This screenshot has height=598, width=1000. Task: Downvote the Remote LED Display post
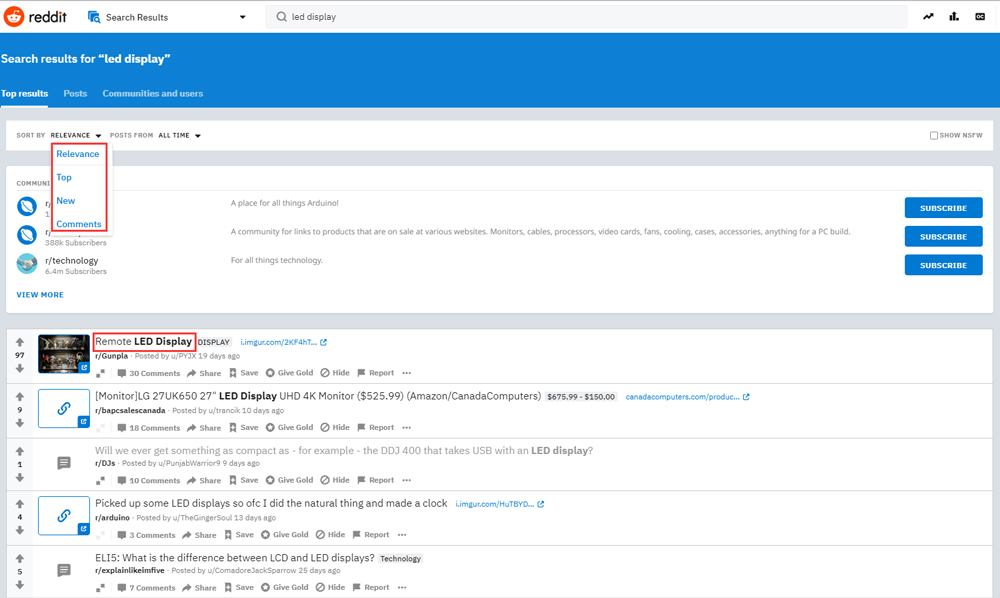20,368
